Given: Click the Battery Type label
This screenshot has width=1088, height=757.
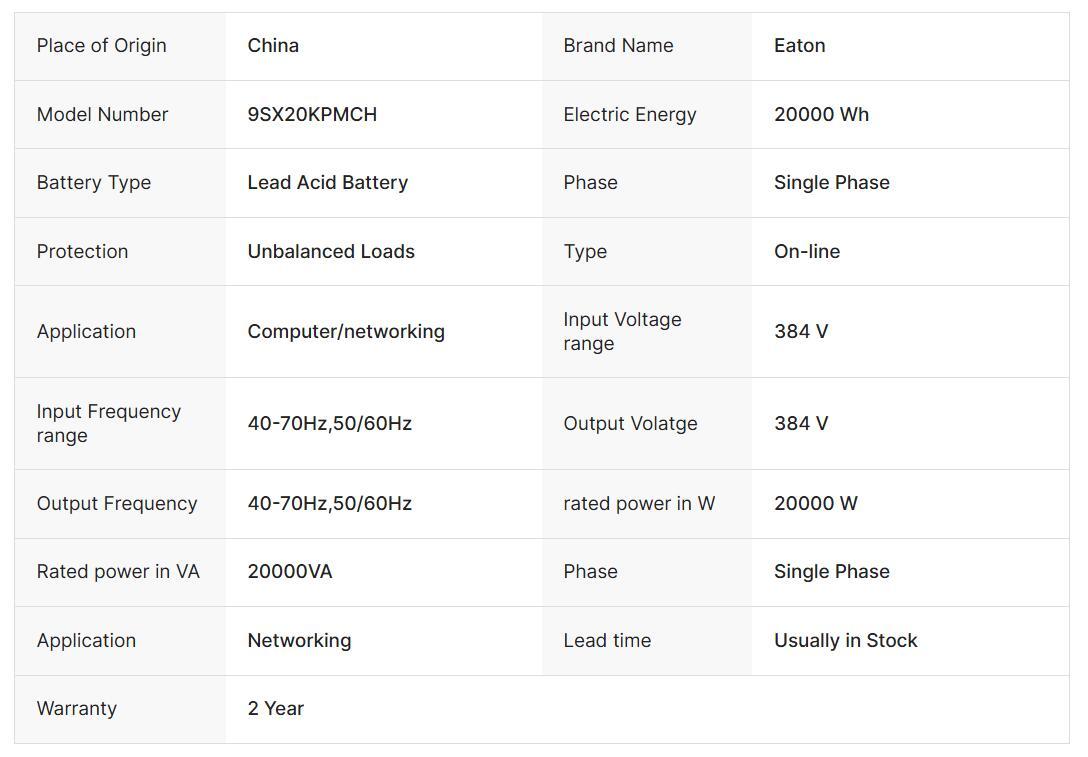Looking at the screenshot, I should click(x=93, y=182).
